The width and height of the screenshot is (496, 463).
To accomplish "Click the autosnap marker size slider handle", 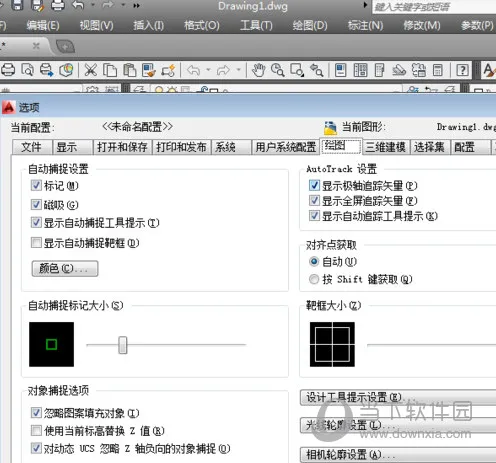I will pos(123,345).
